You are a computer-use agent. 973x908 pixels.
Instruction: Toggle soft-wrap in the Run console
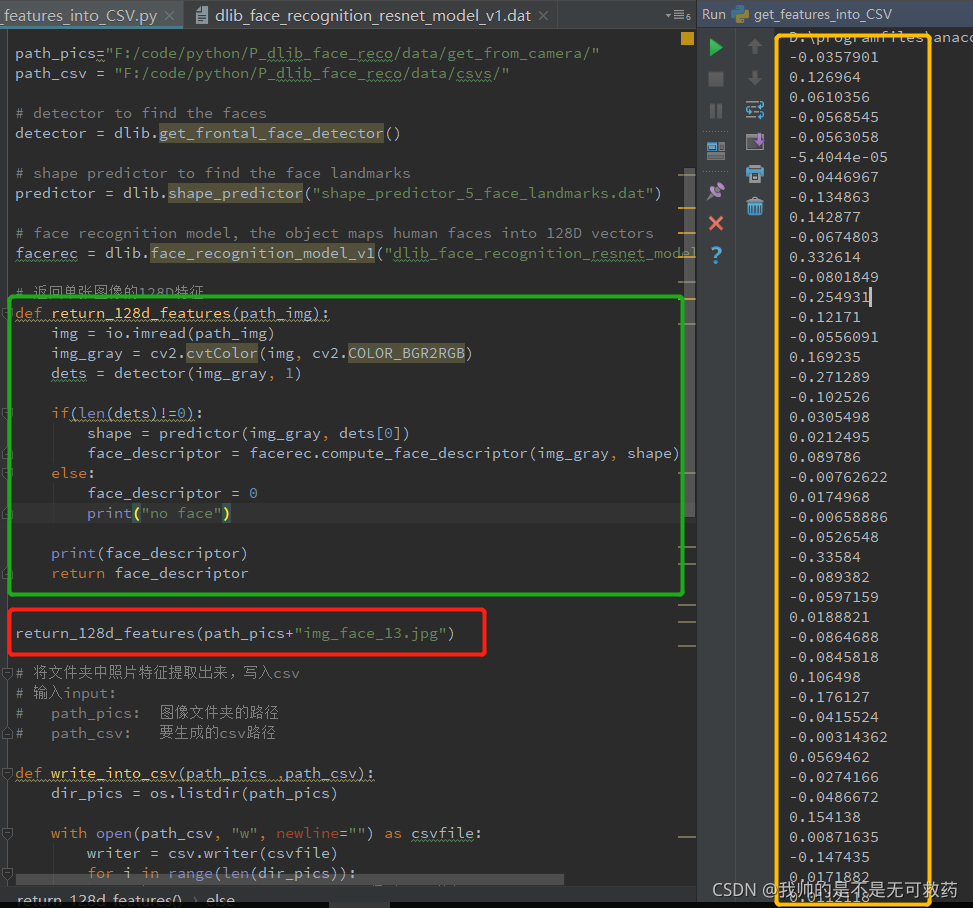(x=755, y=110)
